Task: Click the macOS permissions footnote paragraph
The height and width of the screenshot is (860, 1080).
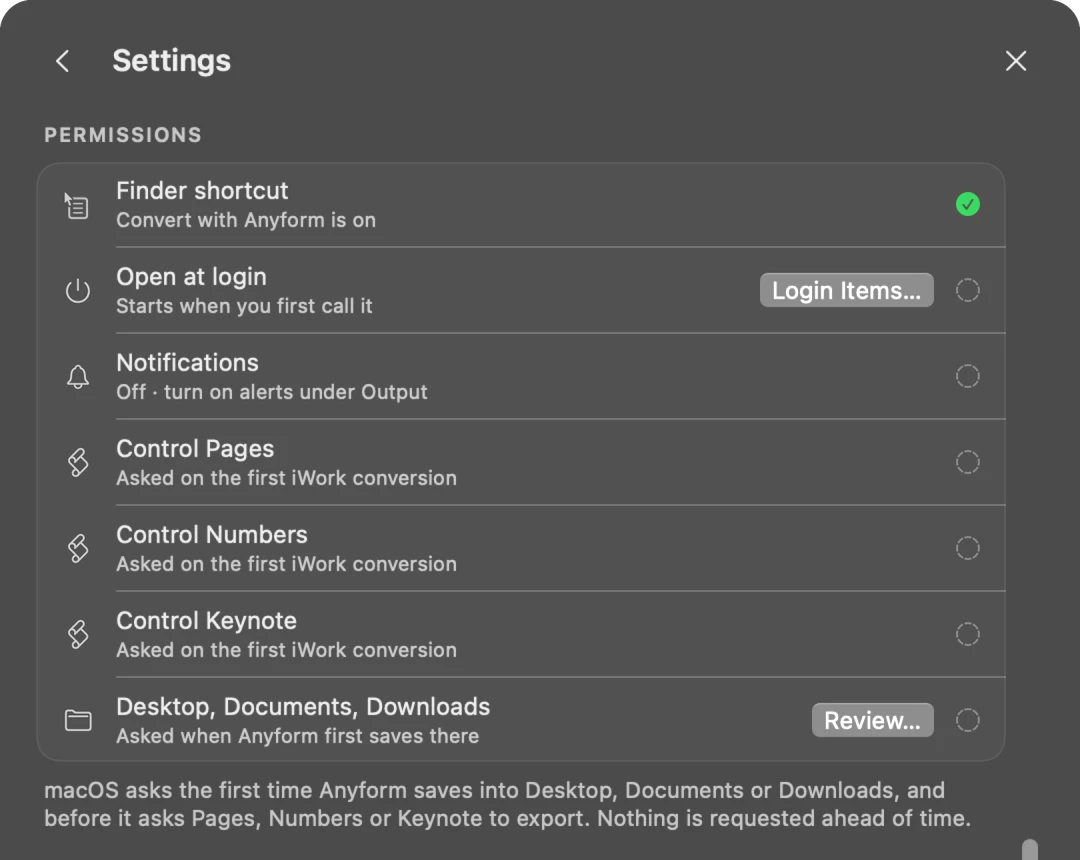Action: coord(508,804)
